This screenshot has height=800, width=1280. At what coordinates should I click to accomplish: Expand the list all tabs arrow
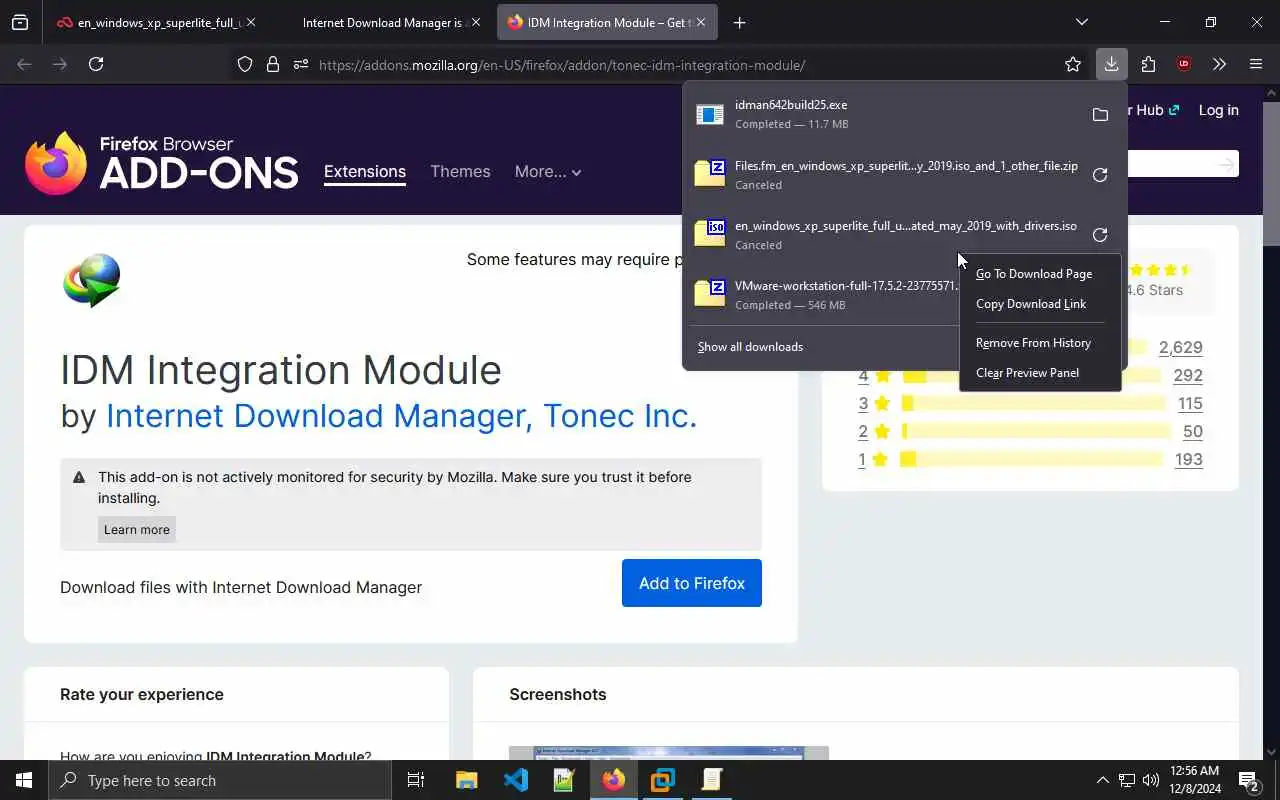[x=1081, y=22]
